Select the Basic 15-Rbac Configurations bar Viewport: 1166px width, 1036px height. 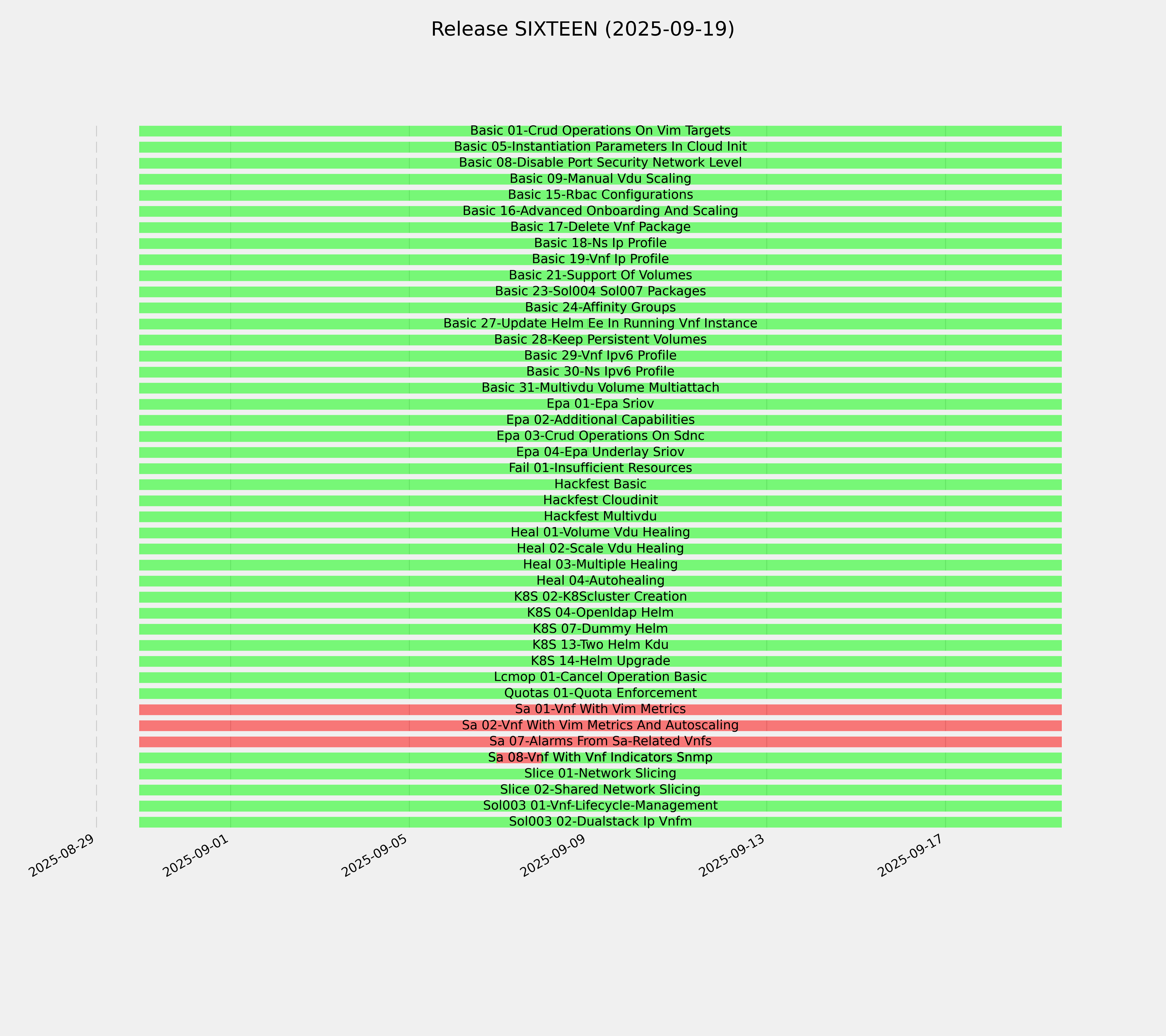click(600, 195)
